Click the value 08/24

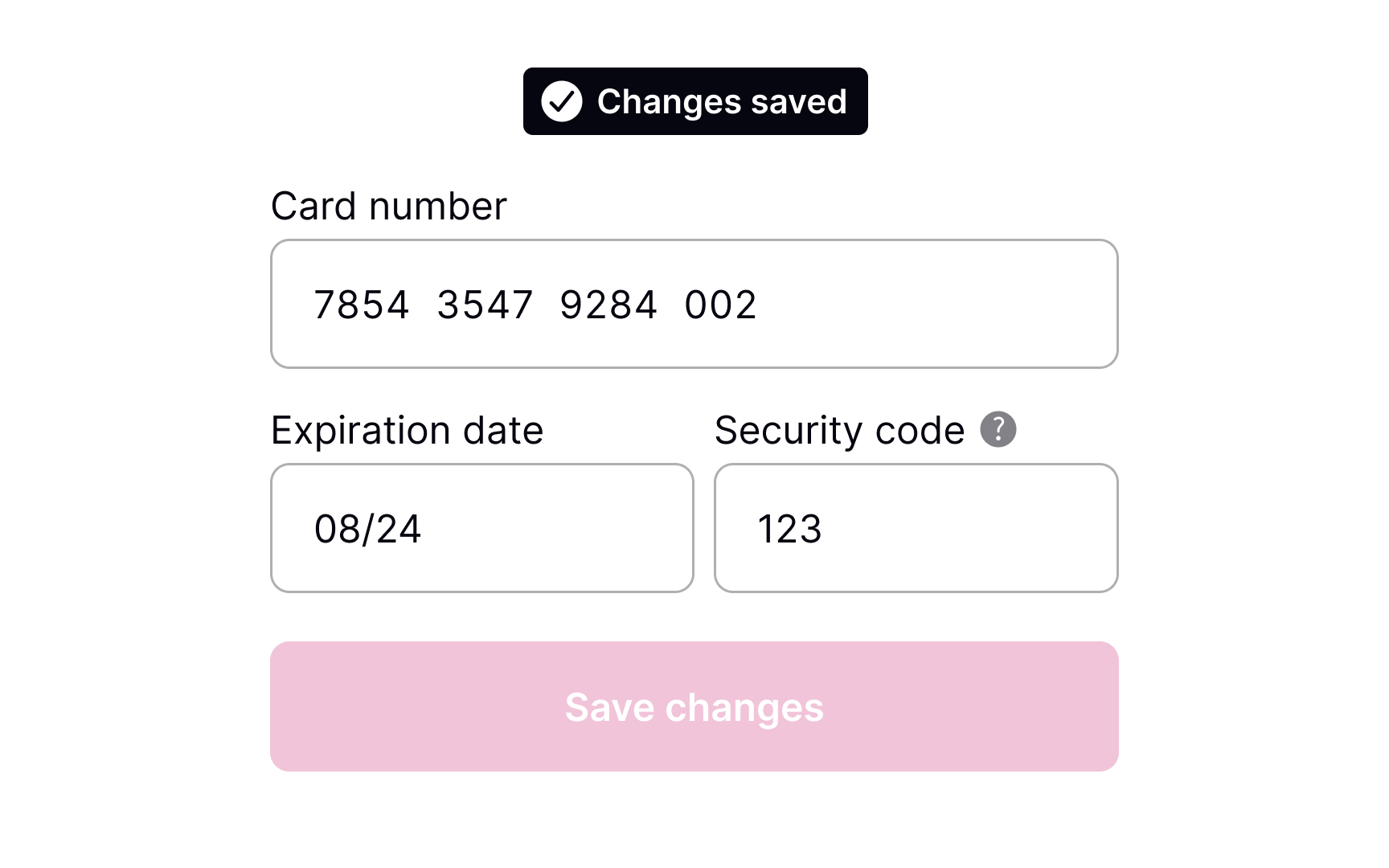click(x=369, y=527)
